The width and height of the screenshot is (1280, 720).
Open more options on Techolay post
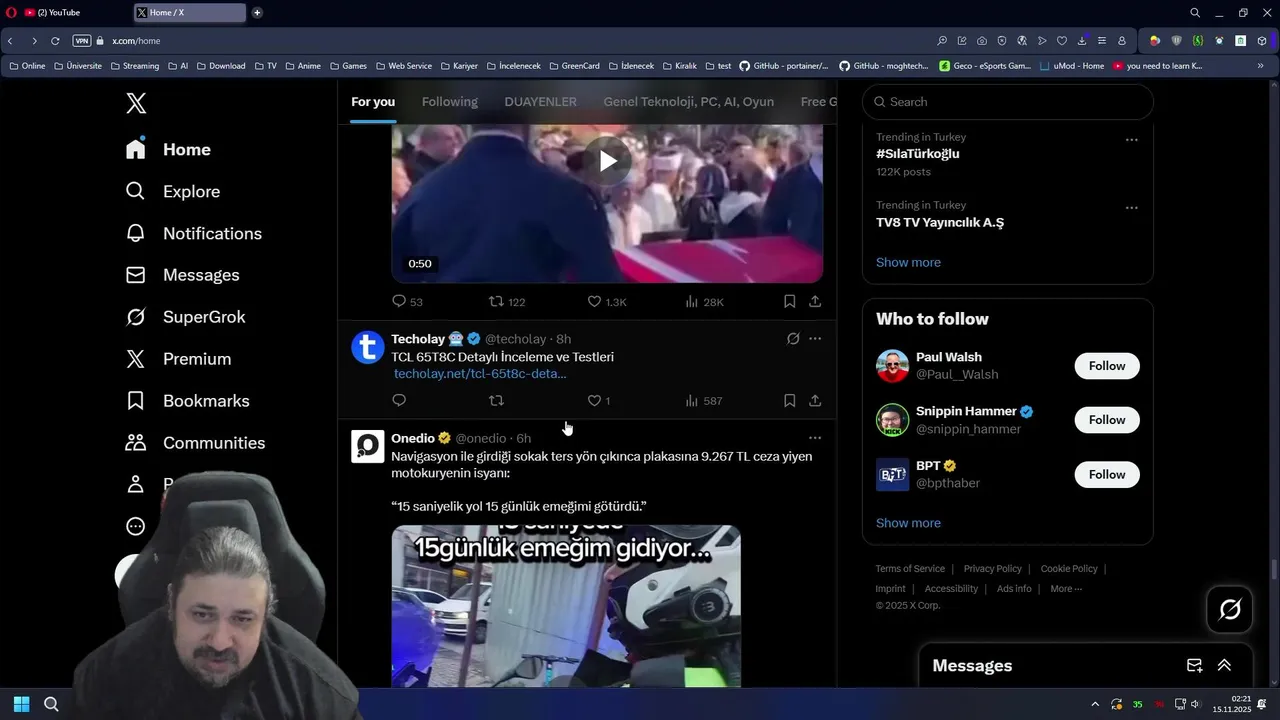pyautogui.click(x=815, y=339)
